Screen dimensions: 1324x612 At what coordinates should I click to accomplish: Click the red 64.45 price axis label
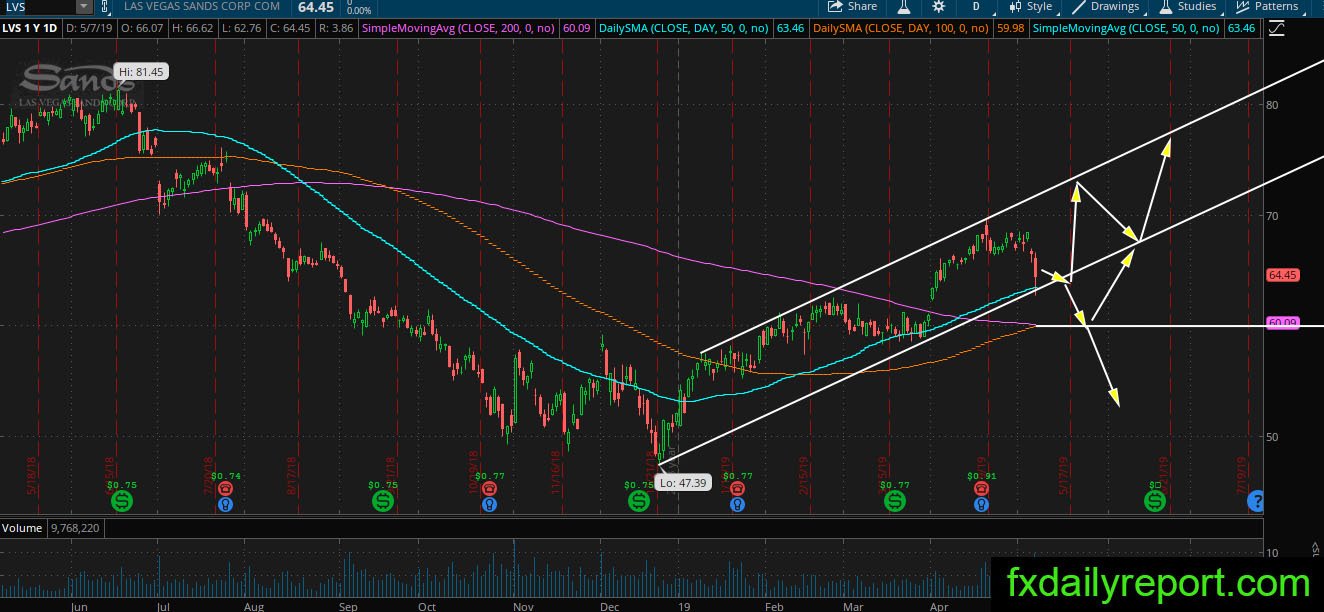click(1282, 274)
